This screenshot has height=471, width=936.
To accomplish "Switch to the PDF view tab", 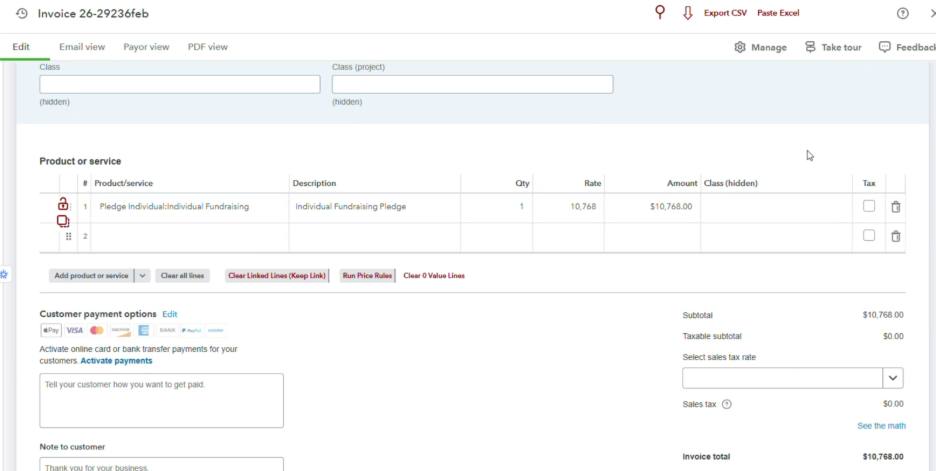I will pyautogui.click(x=207, y=47).
